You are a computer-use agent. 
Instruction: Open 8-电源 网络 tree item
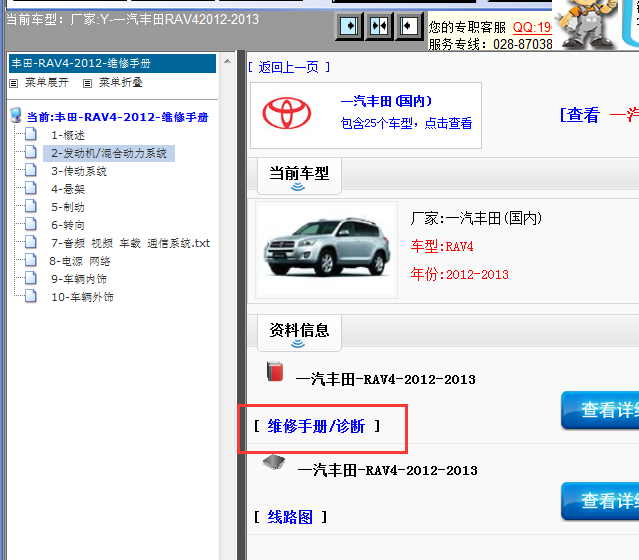[80, 261]
